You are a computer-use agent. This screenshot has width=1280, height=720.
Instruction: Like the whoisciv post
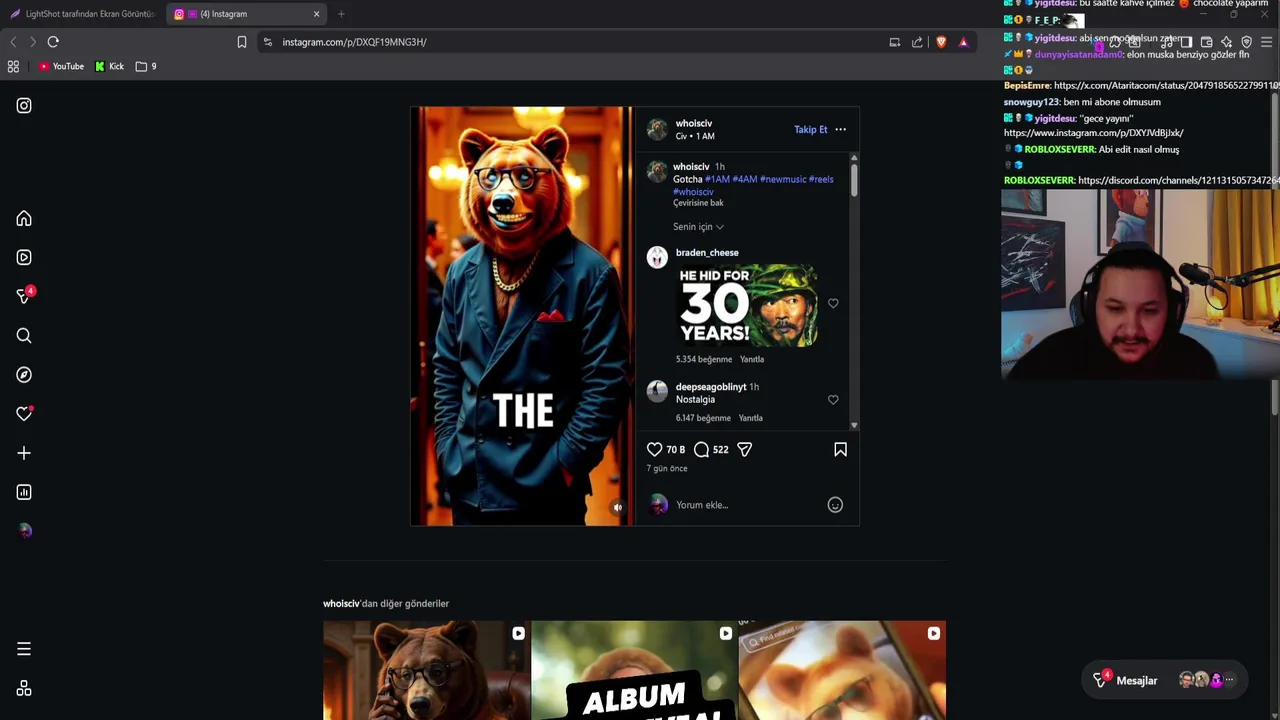coord(654,450)
